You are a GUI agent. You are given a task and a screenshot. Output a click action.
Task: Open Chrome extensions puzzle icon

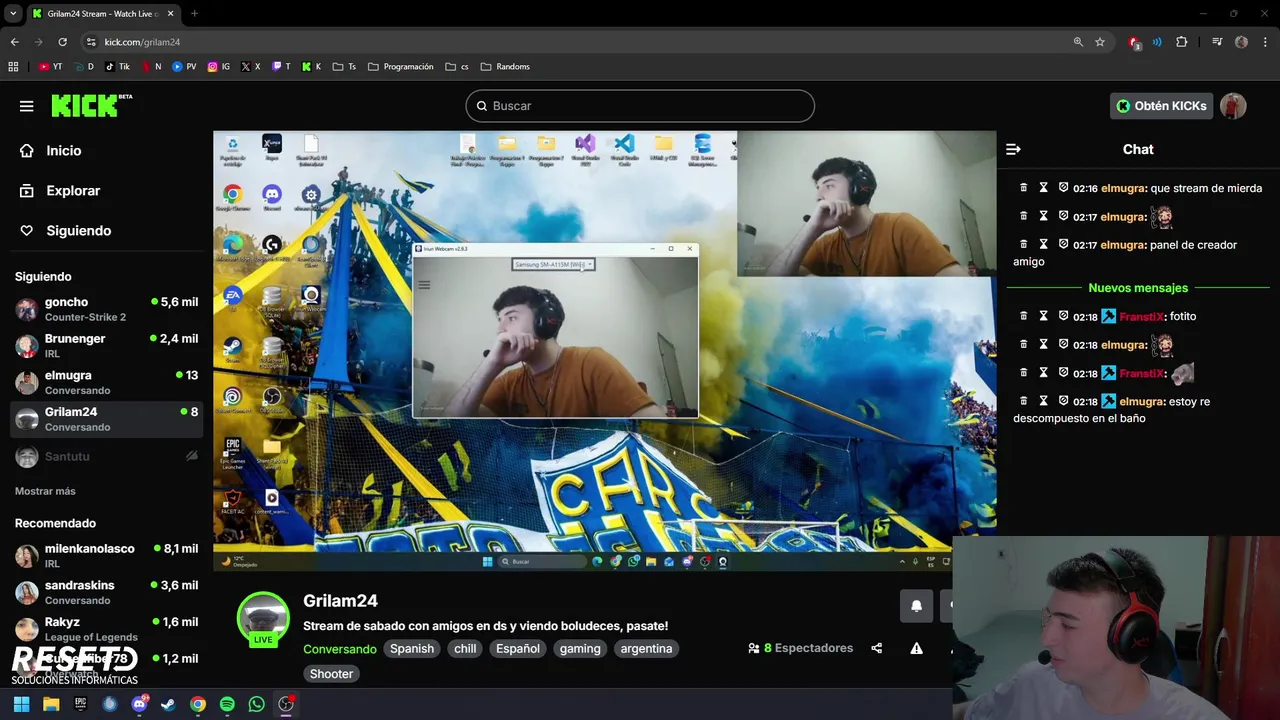point(1182,42)
